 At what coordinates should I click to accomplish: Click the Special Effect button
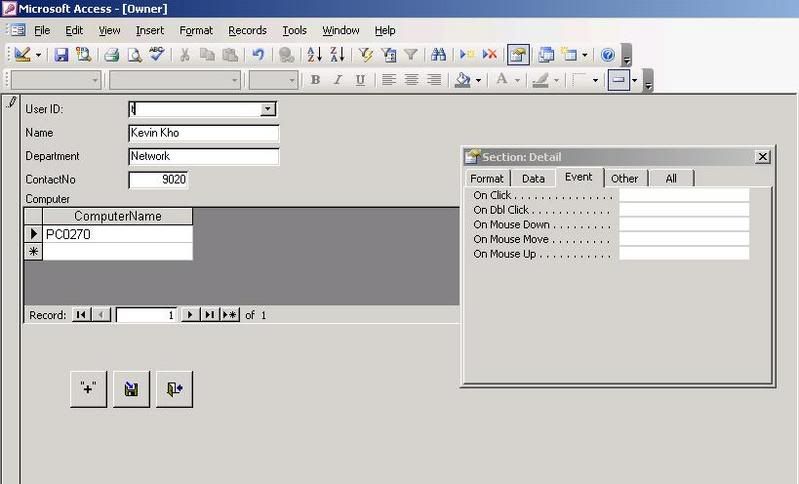point(619,80)
